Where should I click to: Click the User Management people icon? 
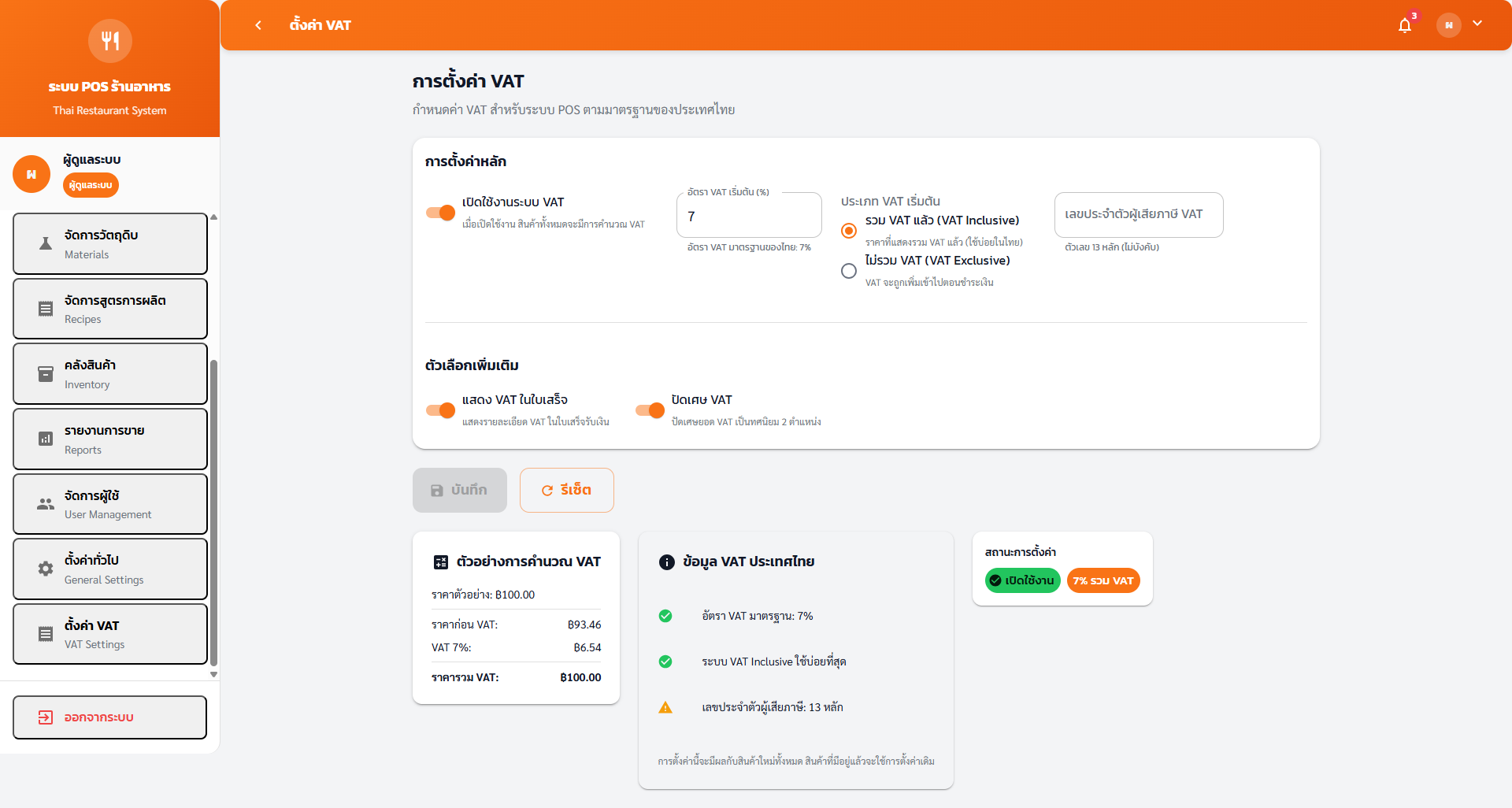click(46, 504)
